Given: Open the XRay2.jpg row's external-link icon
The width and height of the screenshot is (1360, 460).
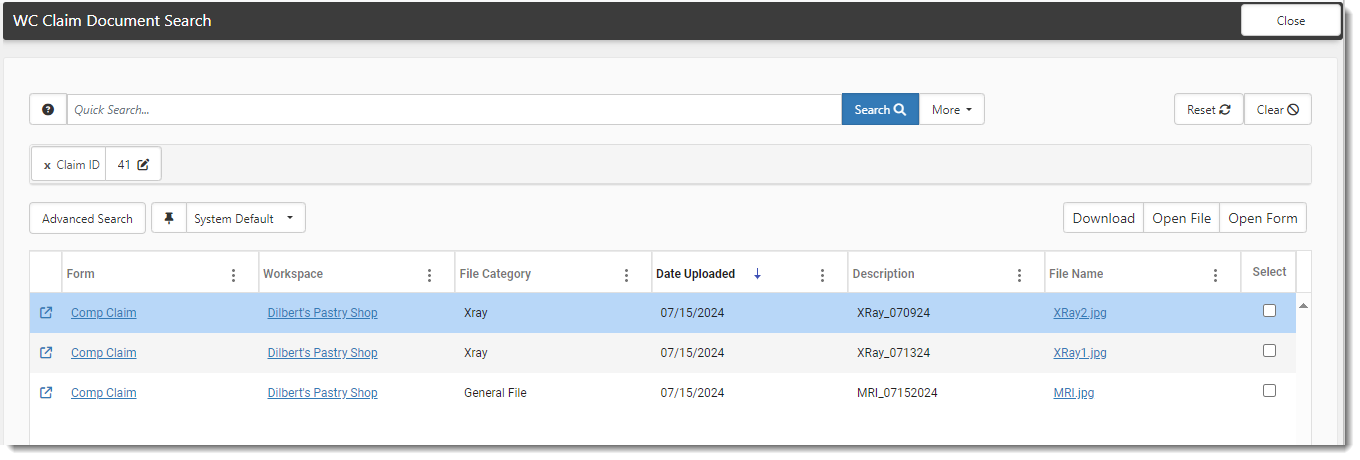Looking at the screenshot, I should [46, 313].
